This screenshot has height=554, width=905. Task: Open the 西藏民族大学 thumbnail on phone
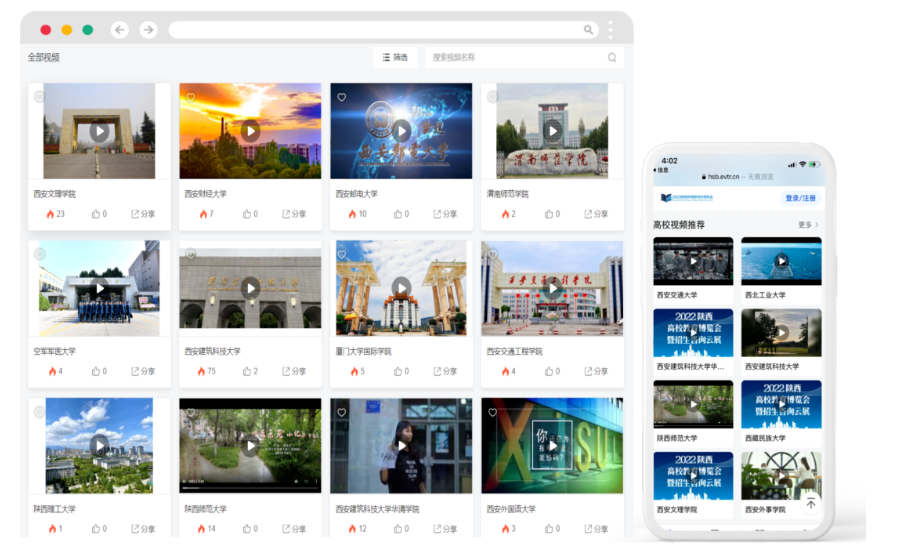pos(781,404)
